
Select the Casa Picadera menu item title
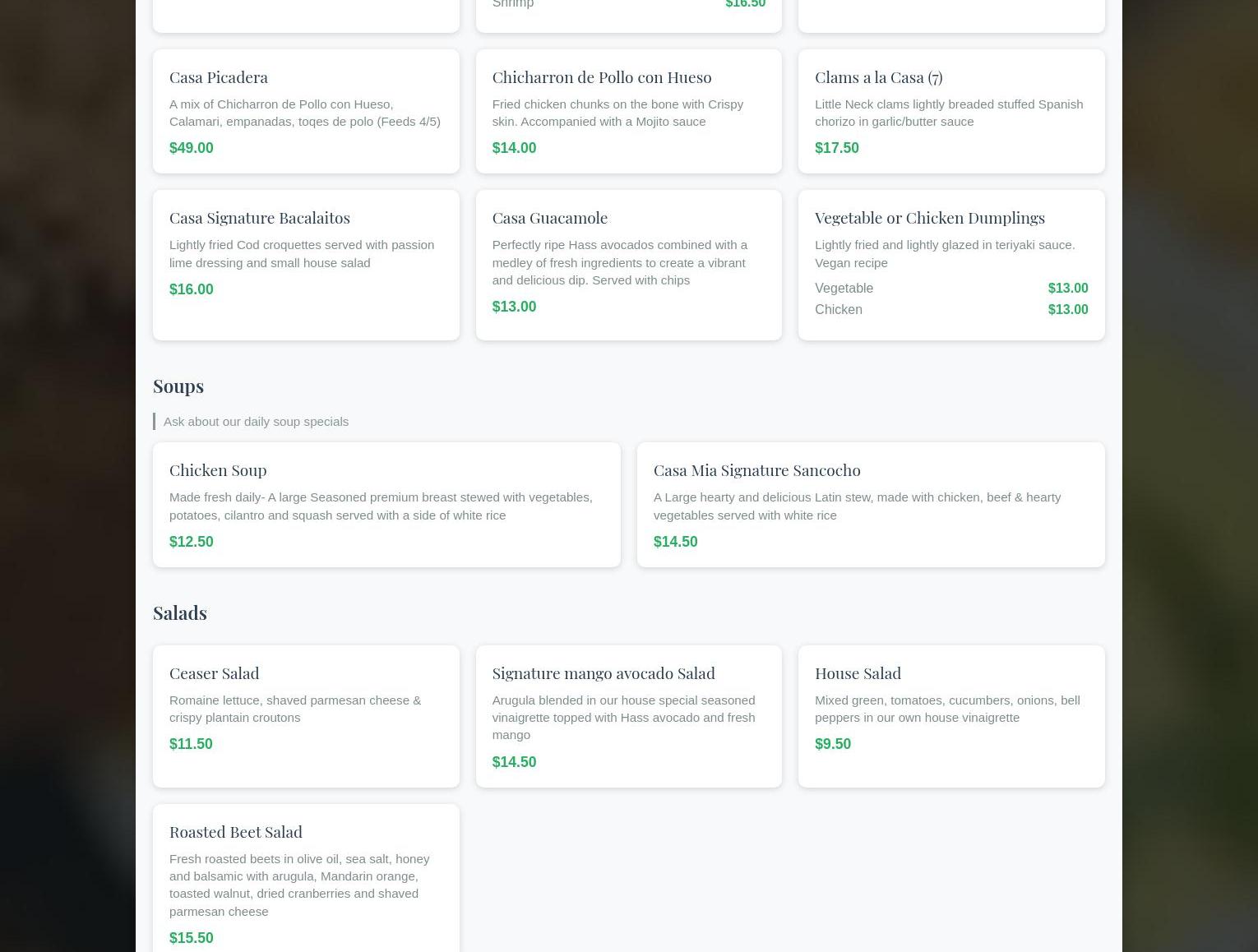click(219, 76)
